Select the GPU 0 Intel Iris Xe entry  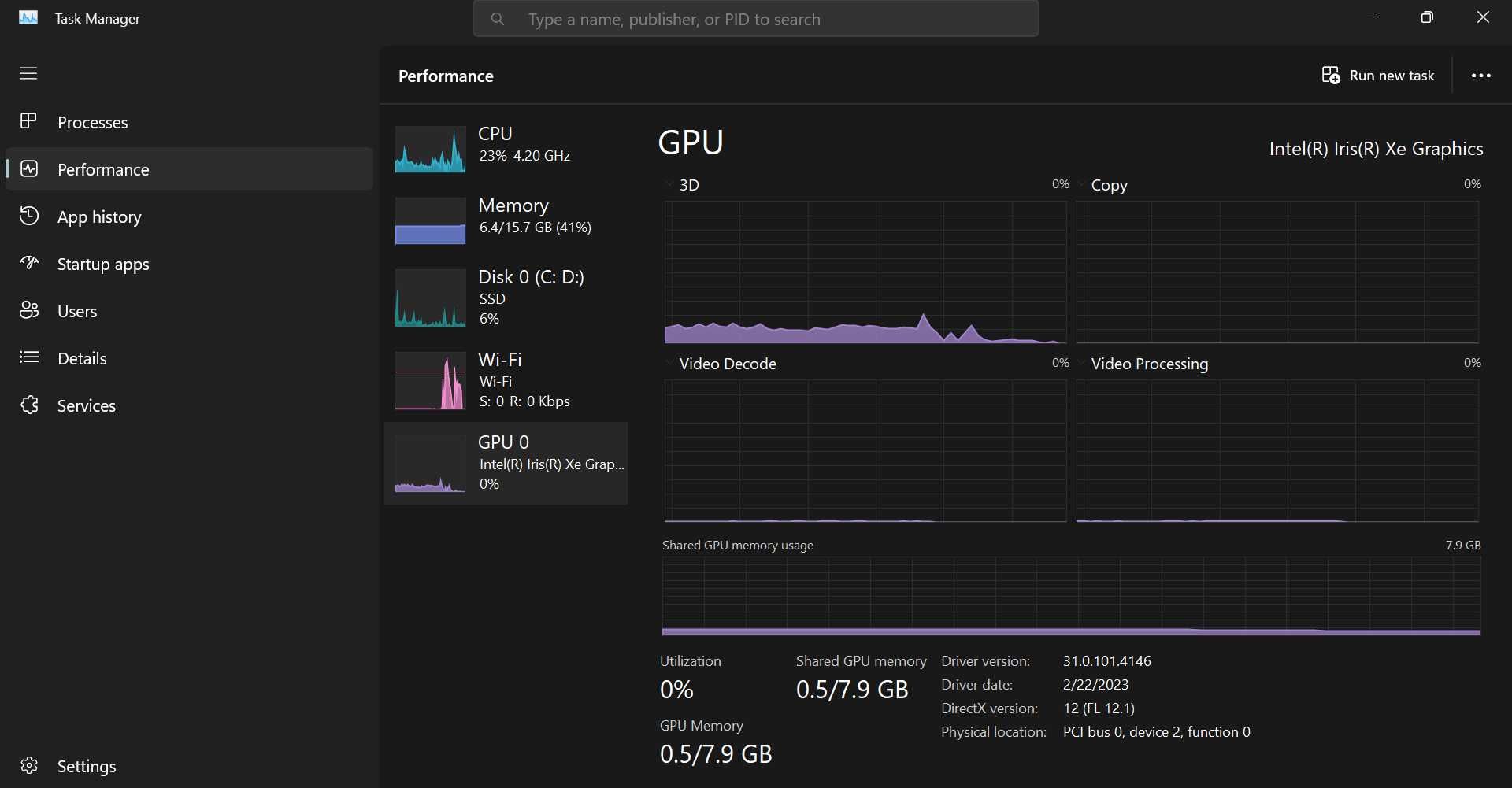coord(506,463)
